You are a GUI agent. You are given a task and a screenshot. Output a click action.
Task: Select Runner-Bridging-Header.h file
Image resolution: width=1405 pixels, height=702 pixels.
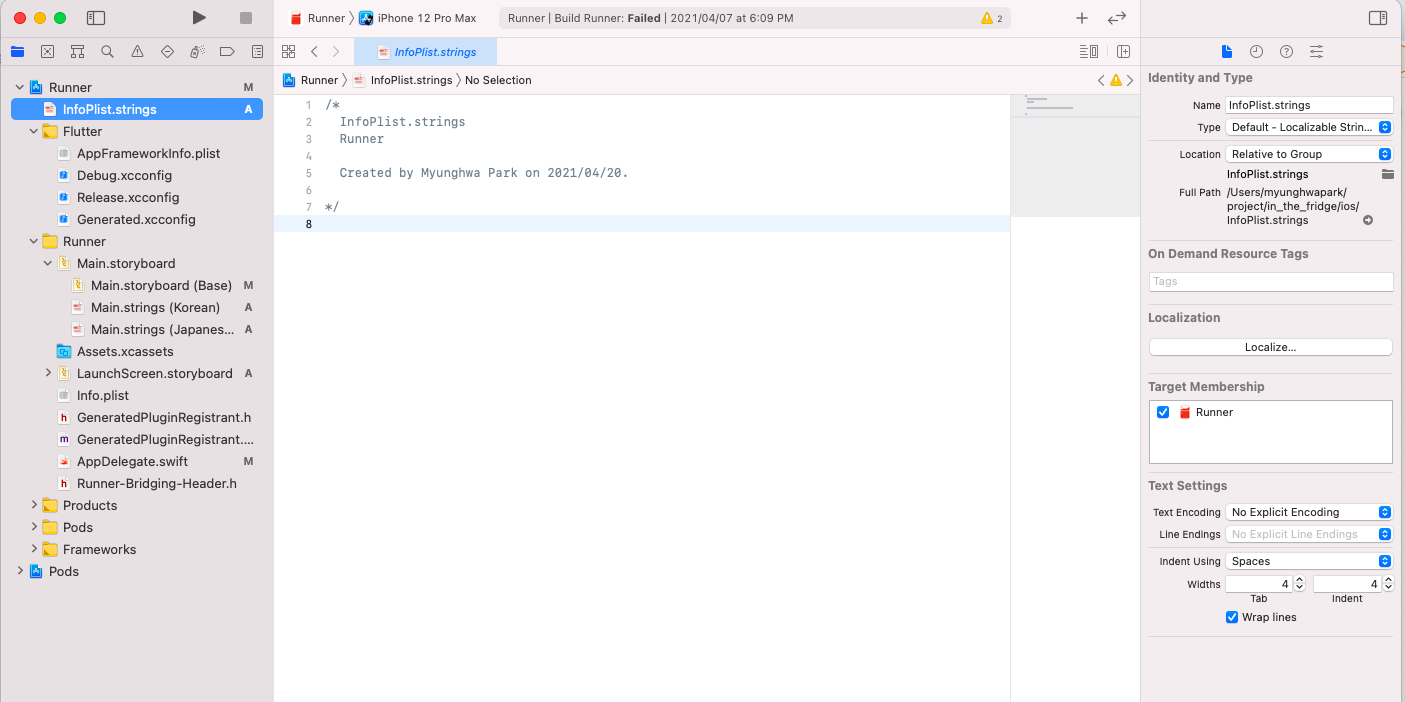click(156, 483)
